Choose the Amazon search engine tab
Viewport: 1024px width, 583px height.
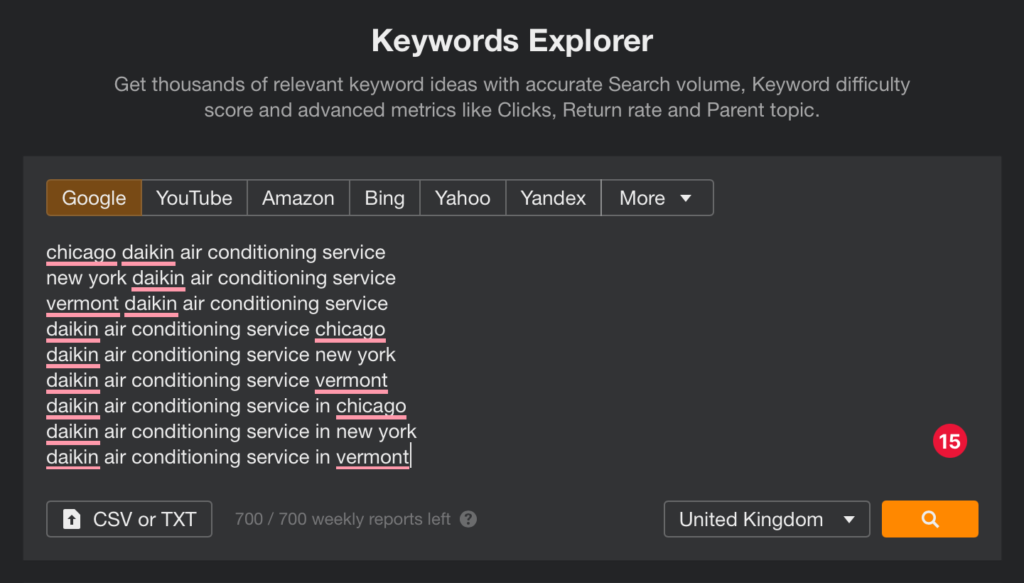tap(298, 198)
